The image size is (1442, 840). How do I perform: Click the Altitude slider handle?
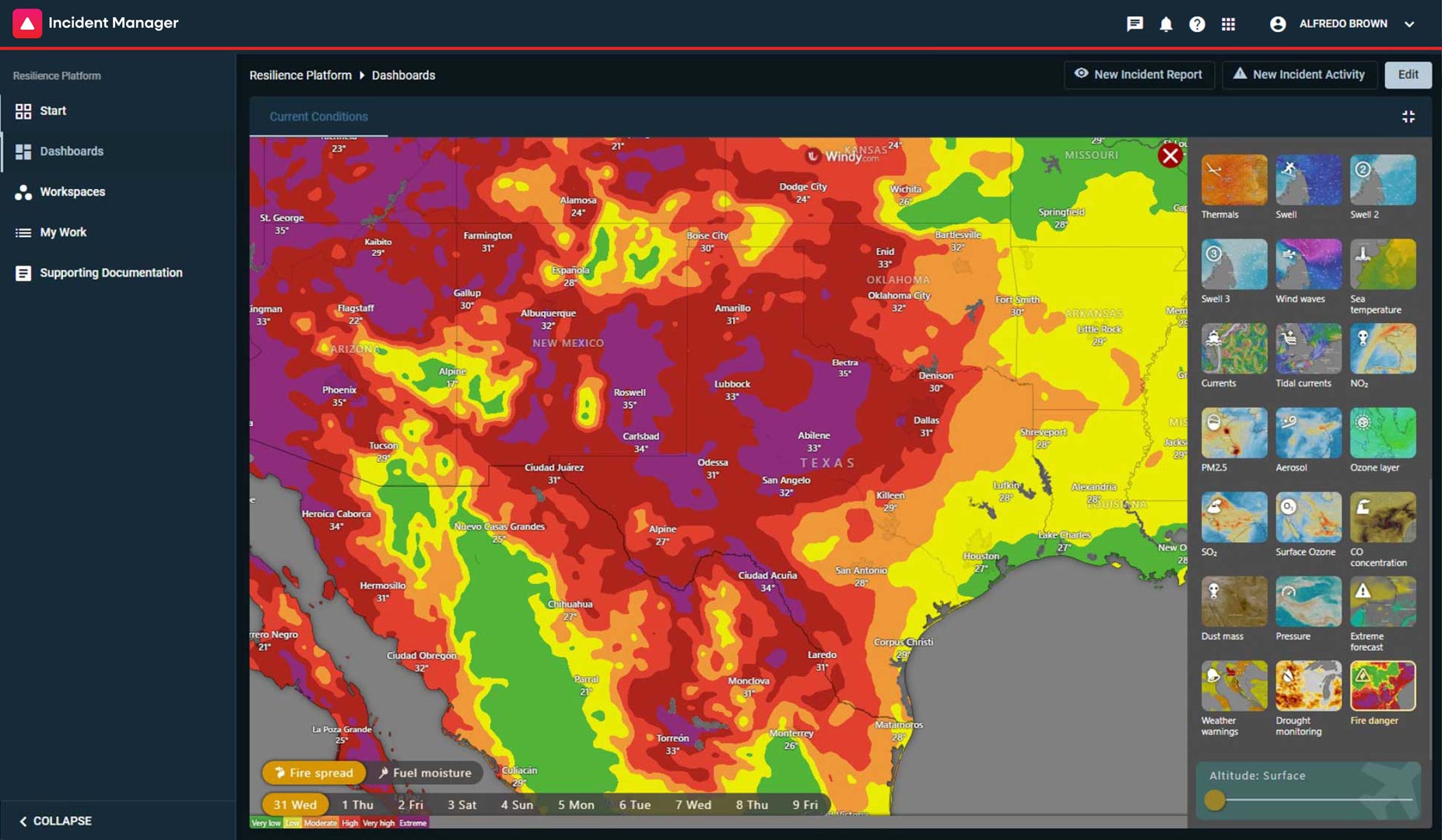[1214, 800]
